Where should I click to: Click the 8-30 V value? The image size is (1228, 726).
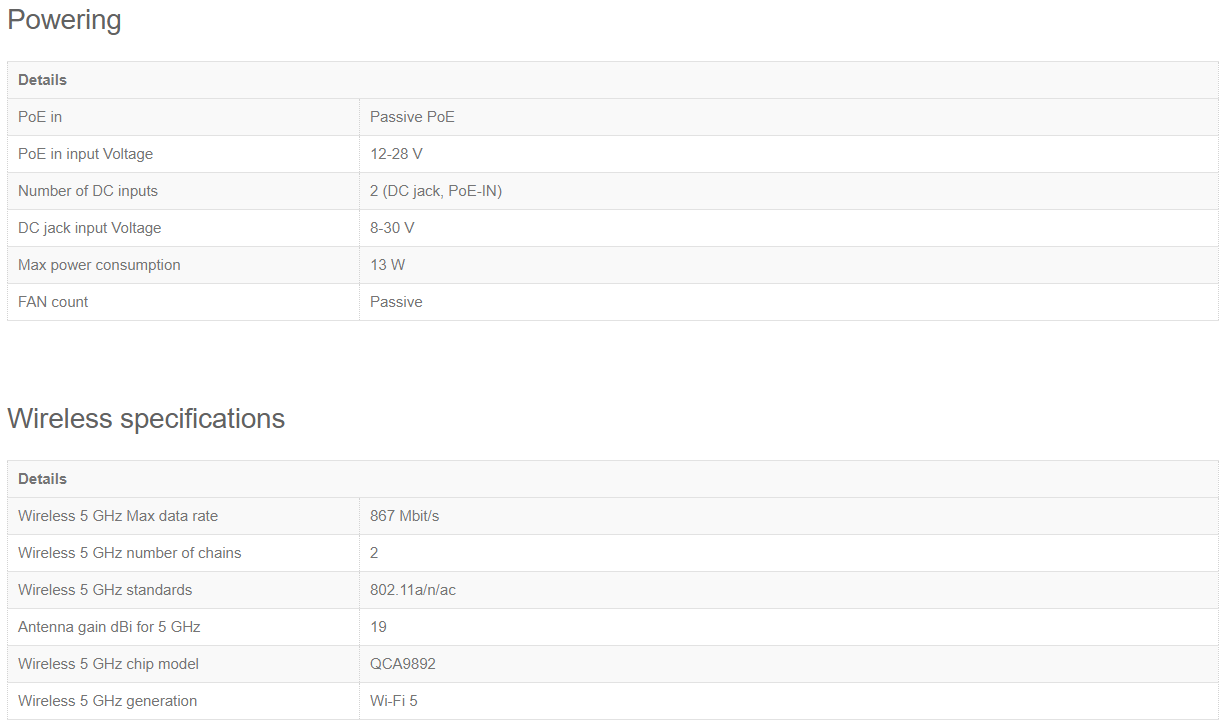(x=392, y=228)
